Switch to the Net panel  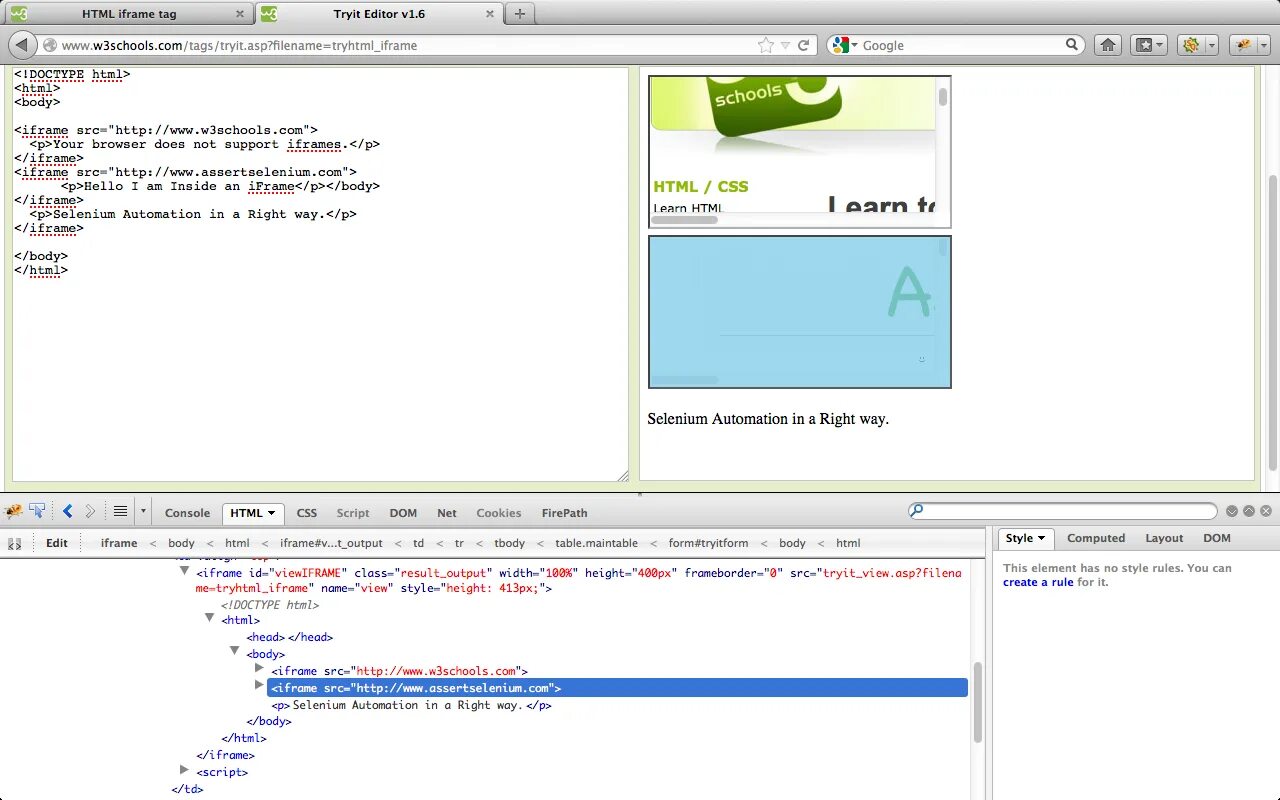point(447,513)
